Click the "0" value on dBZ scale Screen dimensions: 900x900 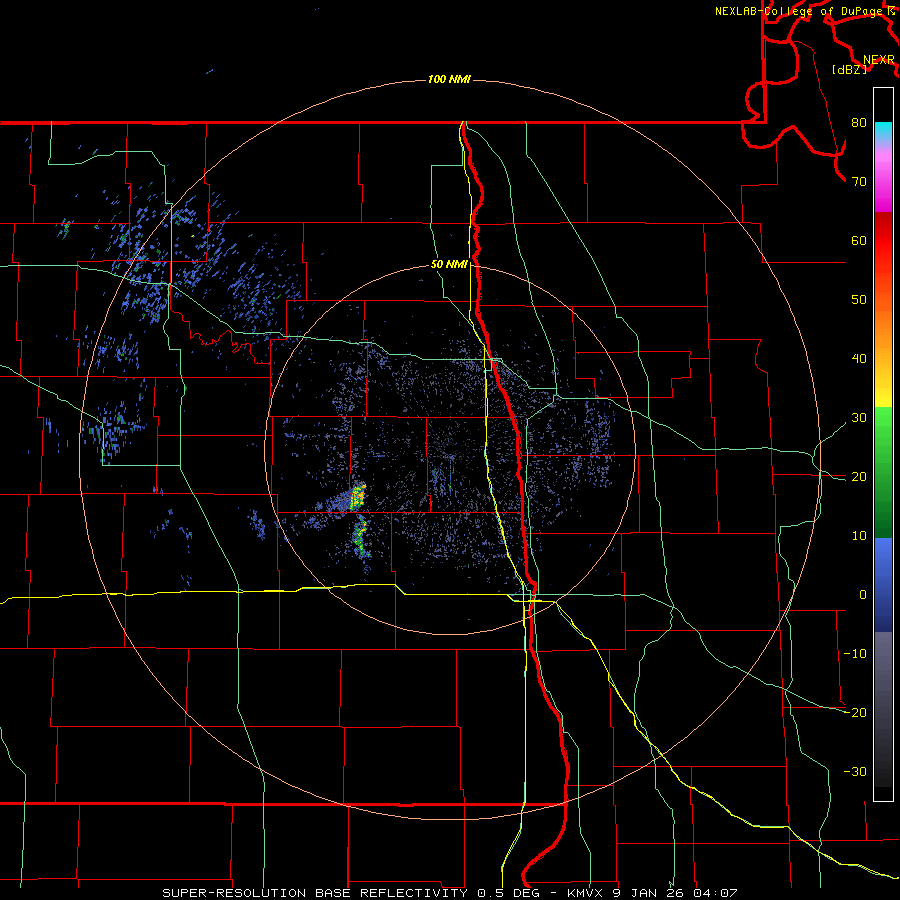863,595
